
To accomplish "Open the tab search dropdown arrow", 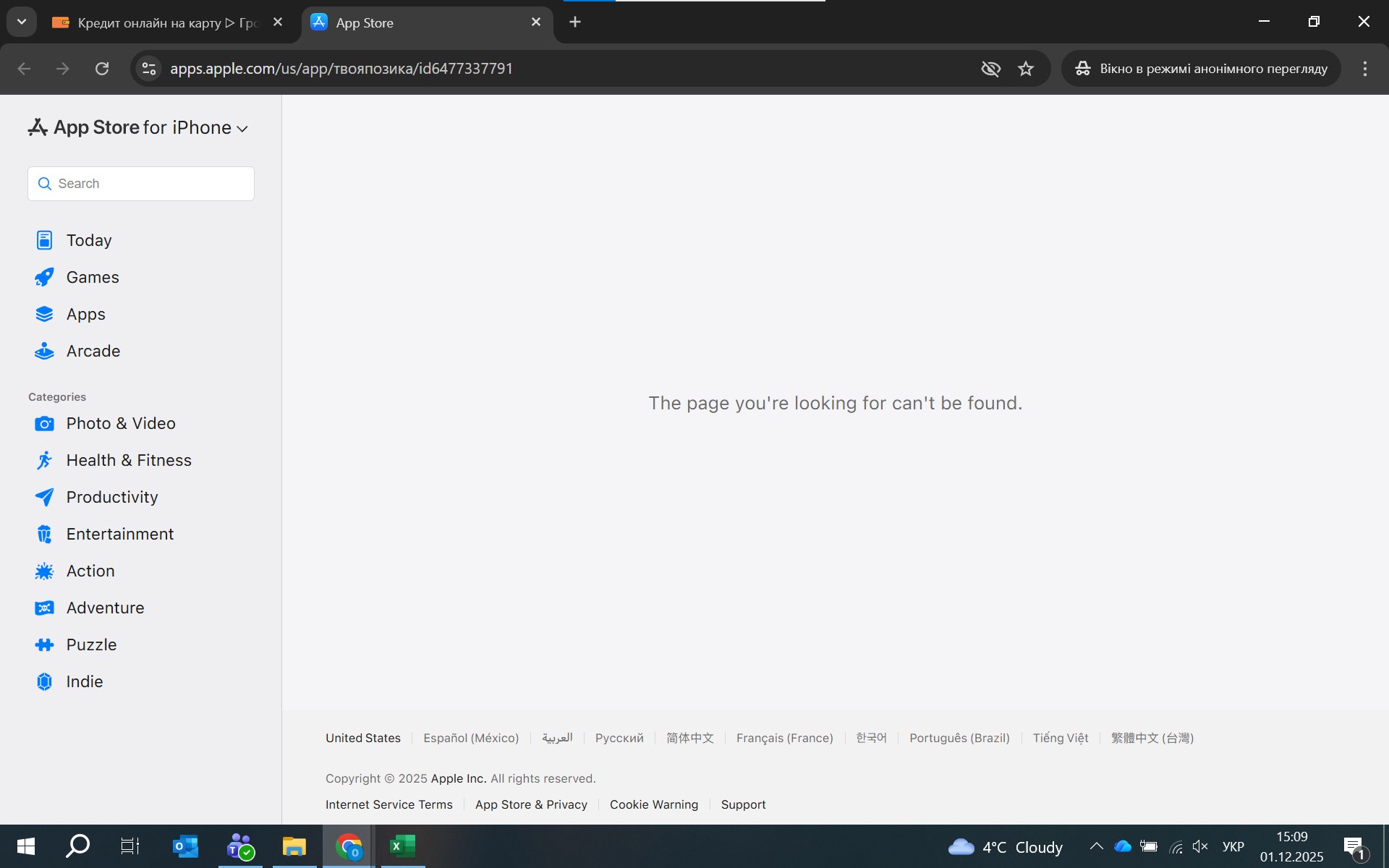I will coord(22,22).
